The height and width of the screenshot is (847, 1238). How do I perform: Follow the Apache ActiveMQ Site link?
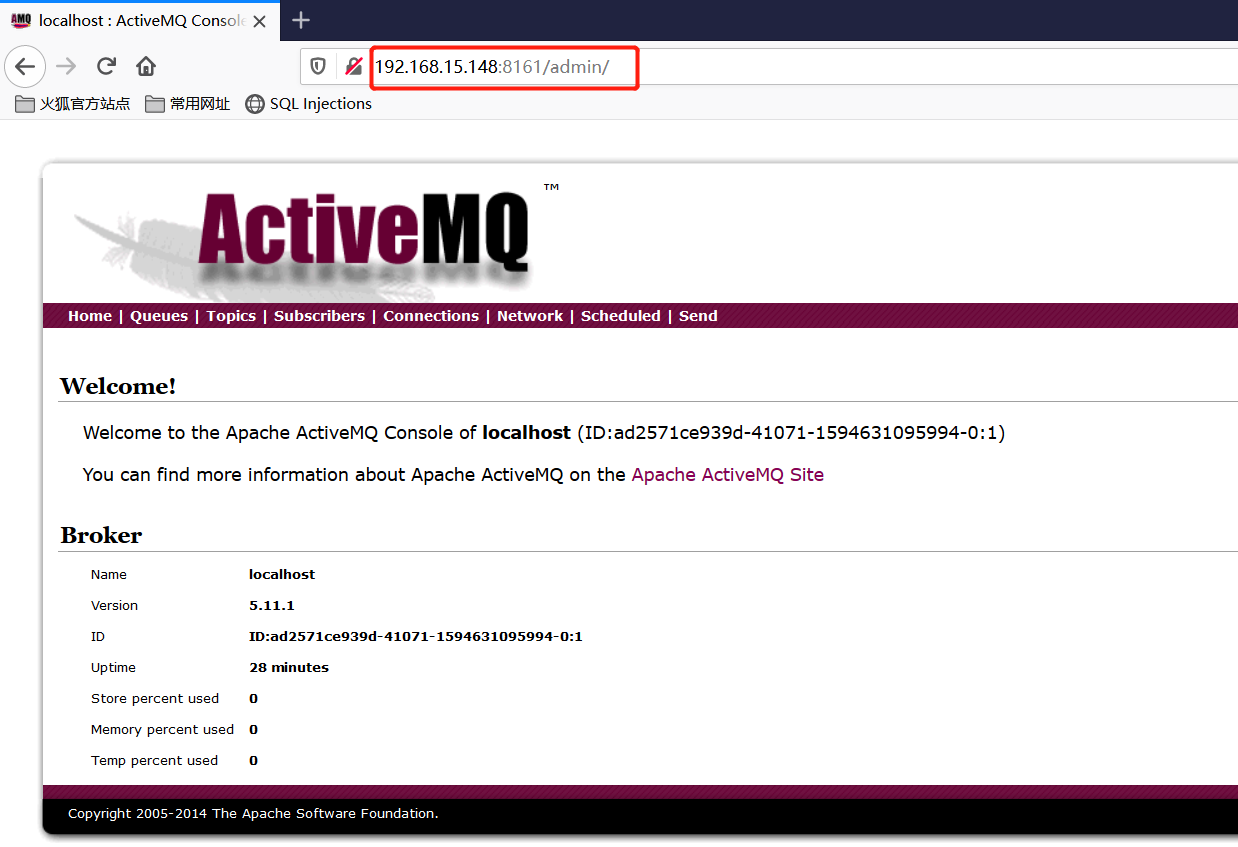tap(728, 475)
